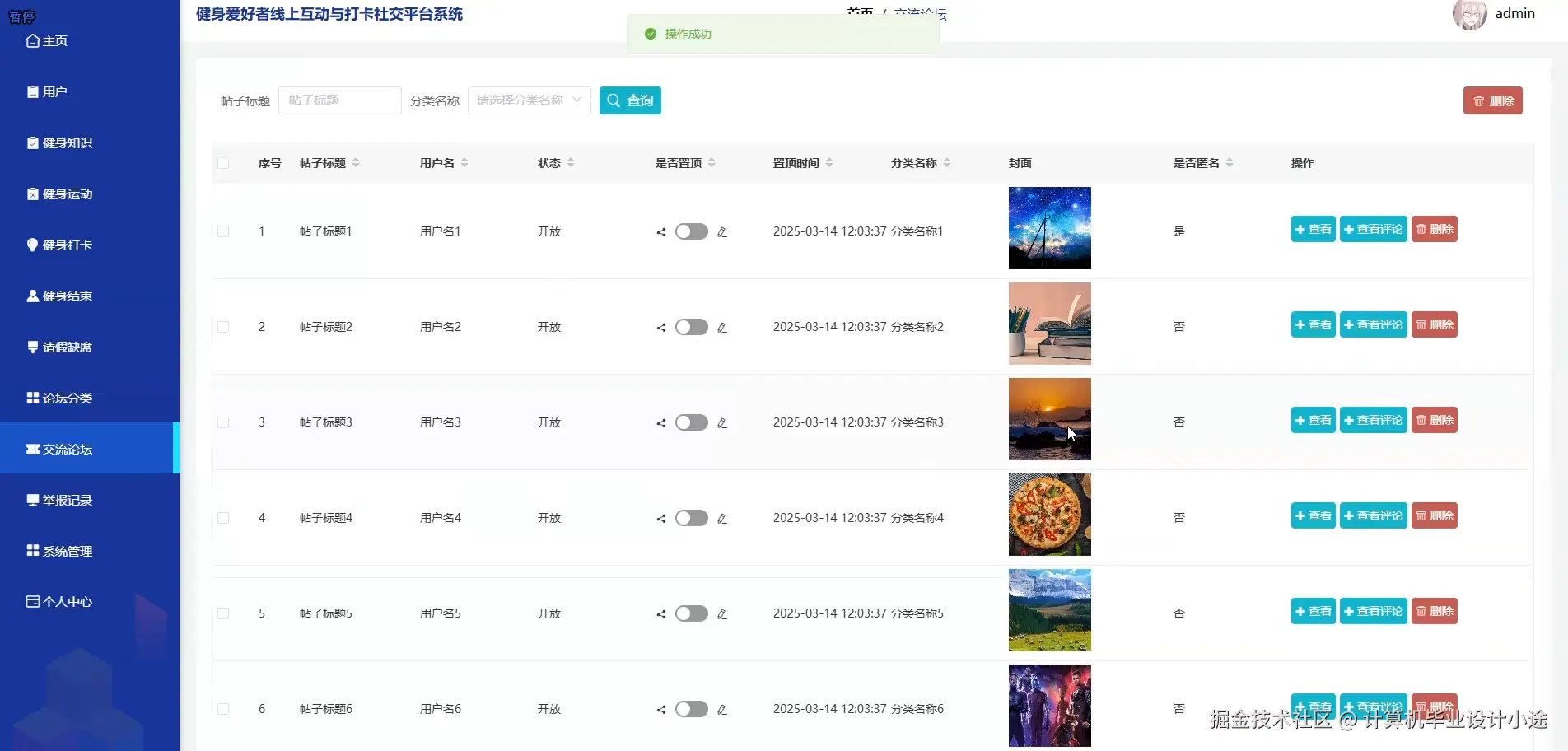Expand 系统管理 in the sidebar
Screen dimensions: 1568x751
pos(90,552)
